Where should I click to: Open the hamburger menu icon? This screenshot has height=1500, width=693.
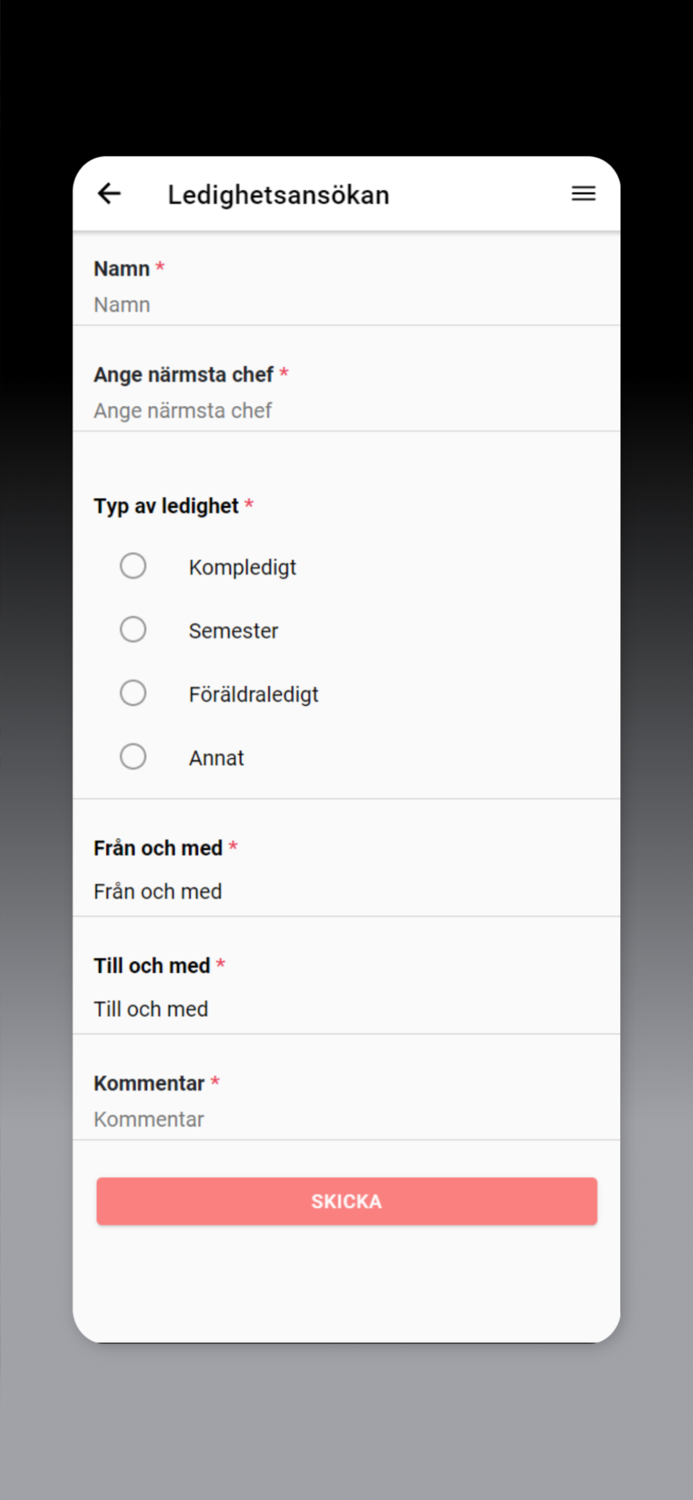pyautogui.click(x=583, y=194)
